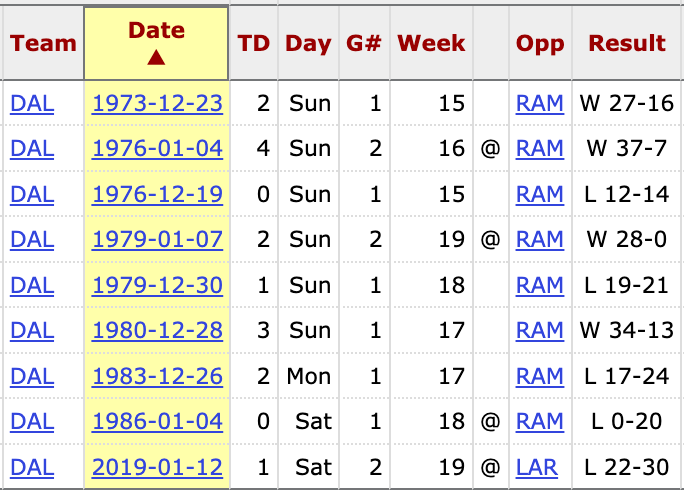Click the @ symbol in 1979-01-07 row
This screenshot has width=684, height=490.
[x=490, y=240]
